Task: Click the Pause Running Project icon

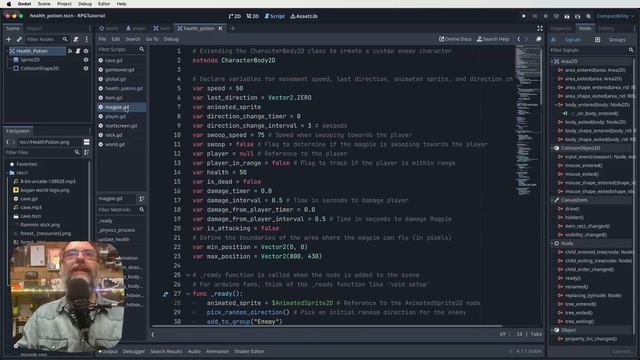Action: click(x=535, y=16)
